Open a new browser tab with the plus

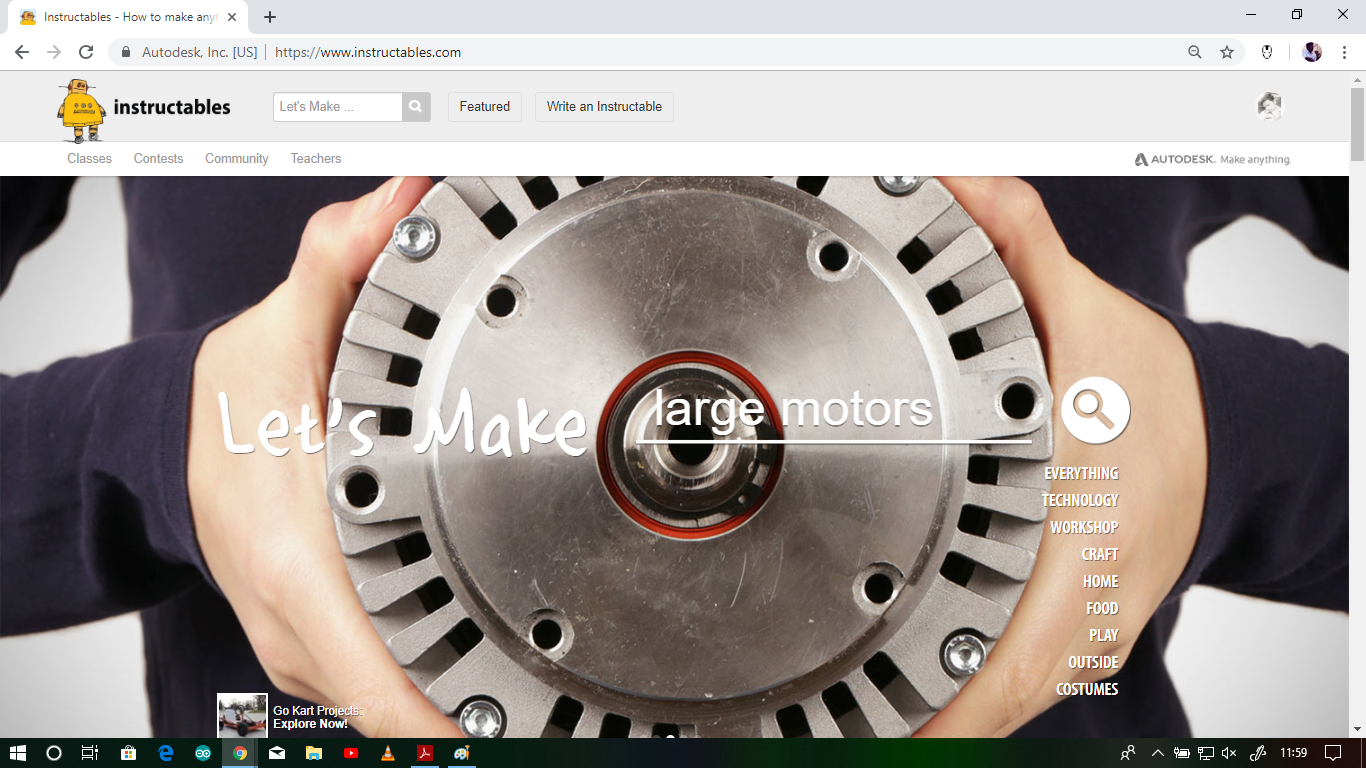pyautogui.click(x=270, y=17)
